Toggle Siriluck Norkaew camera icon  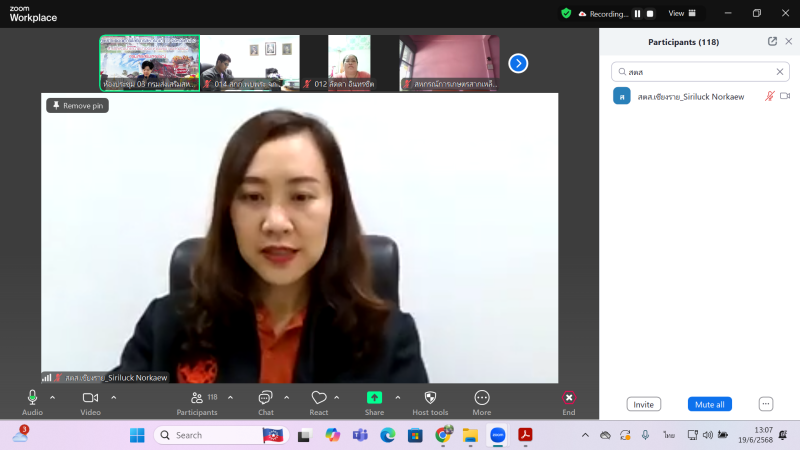[x=785, y=96]
